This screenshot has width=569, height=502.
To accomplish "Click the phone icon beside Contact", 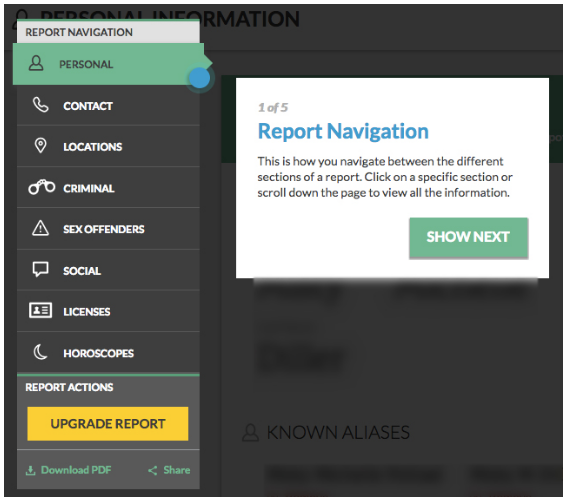I will [40, 105].
